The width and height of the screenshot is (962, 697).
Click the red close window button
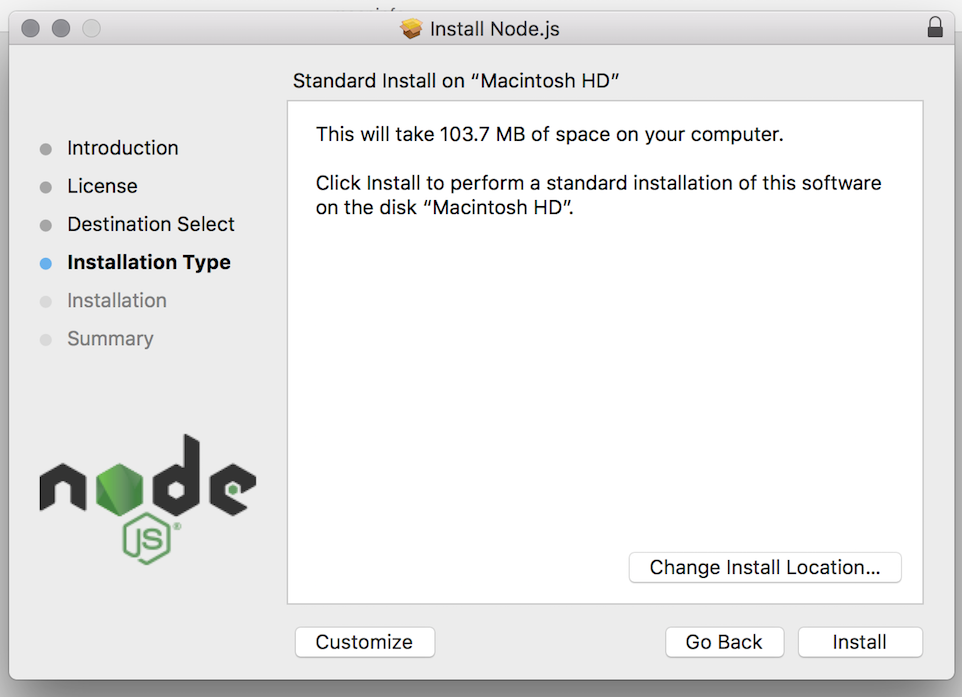(x=30, y=28)
